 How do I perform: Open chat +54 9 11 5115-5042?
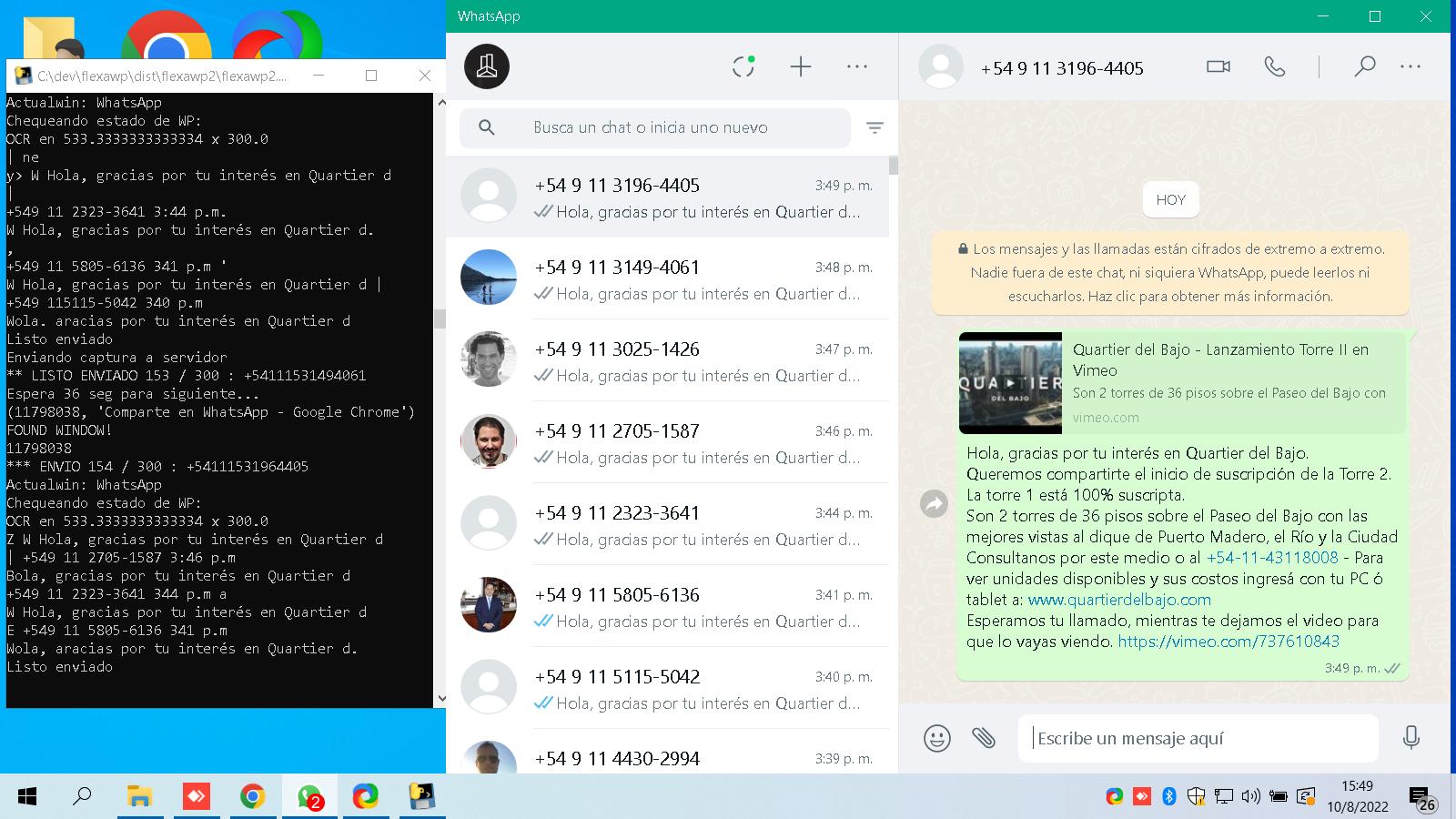(667, 689)
